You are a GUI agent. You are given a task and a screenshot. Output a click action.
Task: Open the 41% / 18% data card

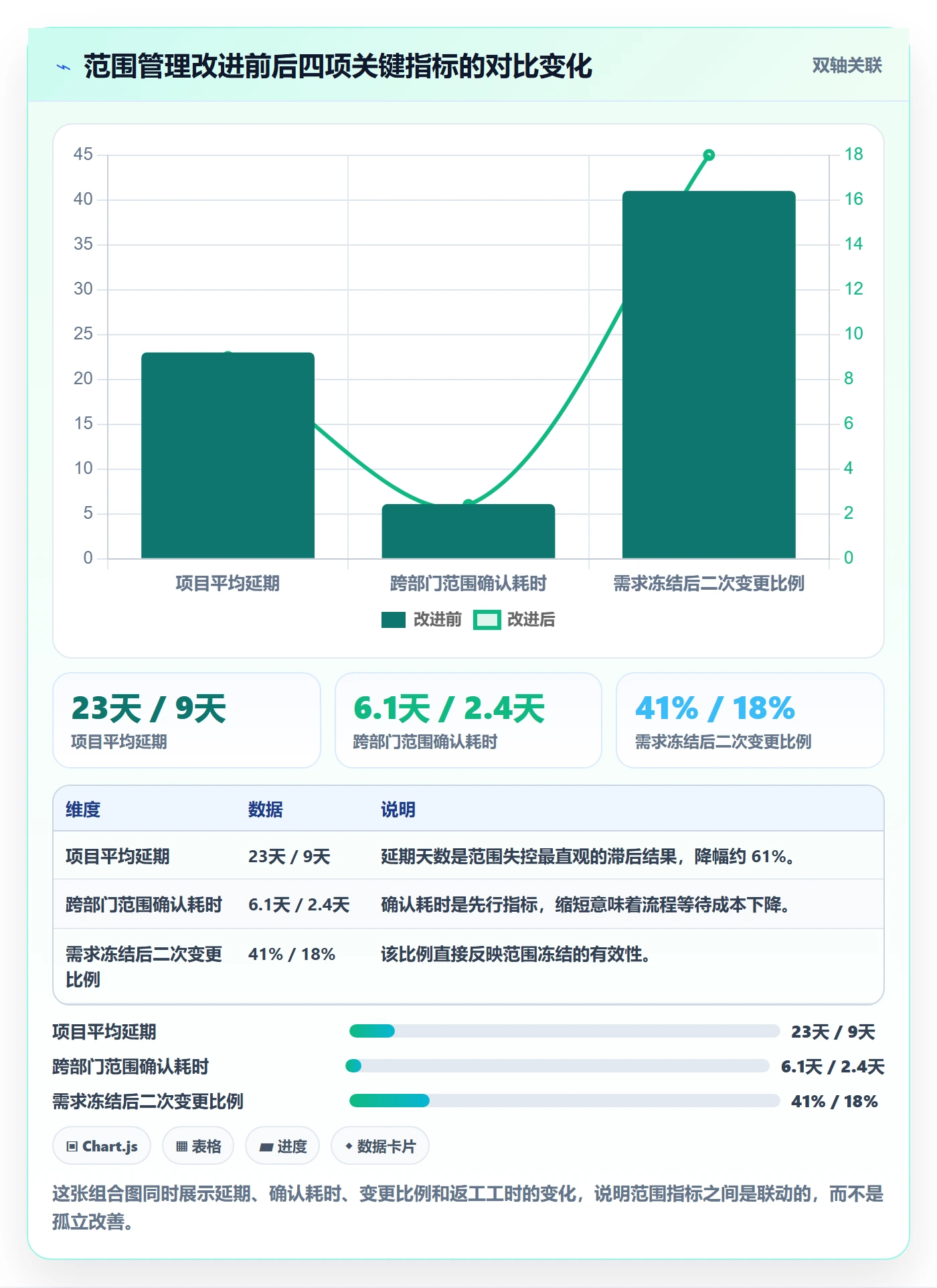750,720
